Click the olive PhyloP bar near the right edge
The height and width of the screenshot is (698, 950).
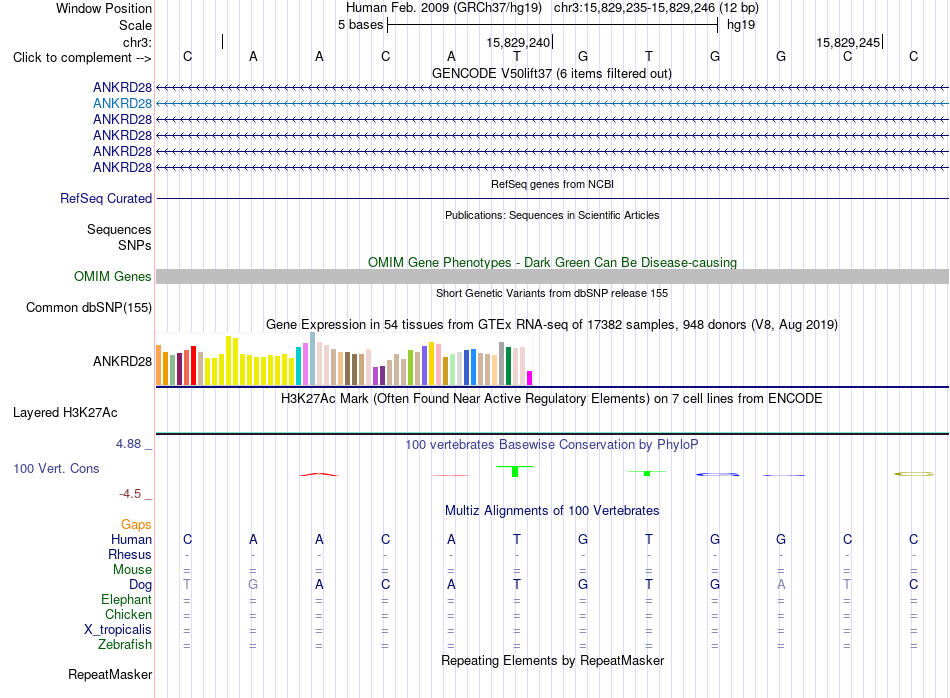click(x=914, y=474)
